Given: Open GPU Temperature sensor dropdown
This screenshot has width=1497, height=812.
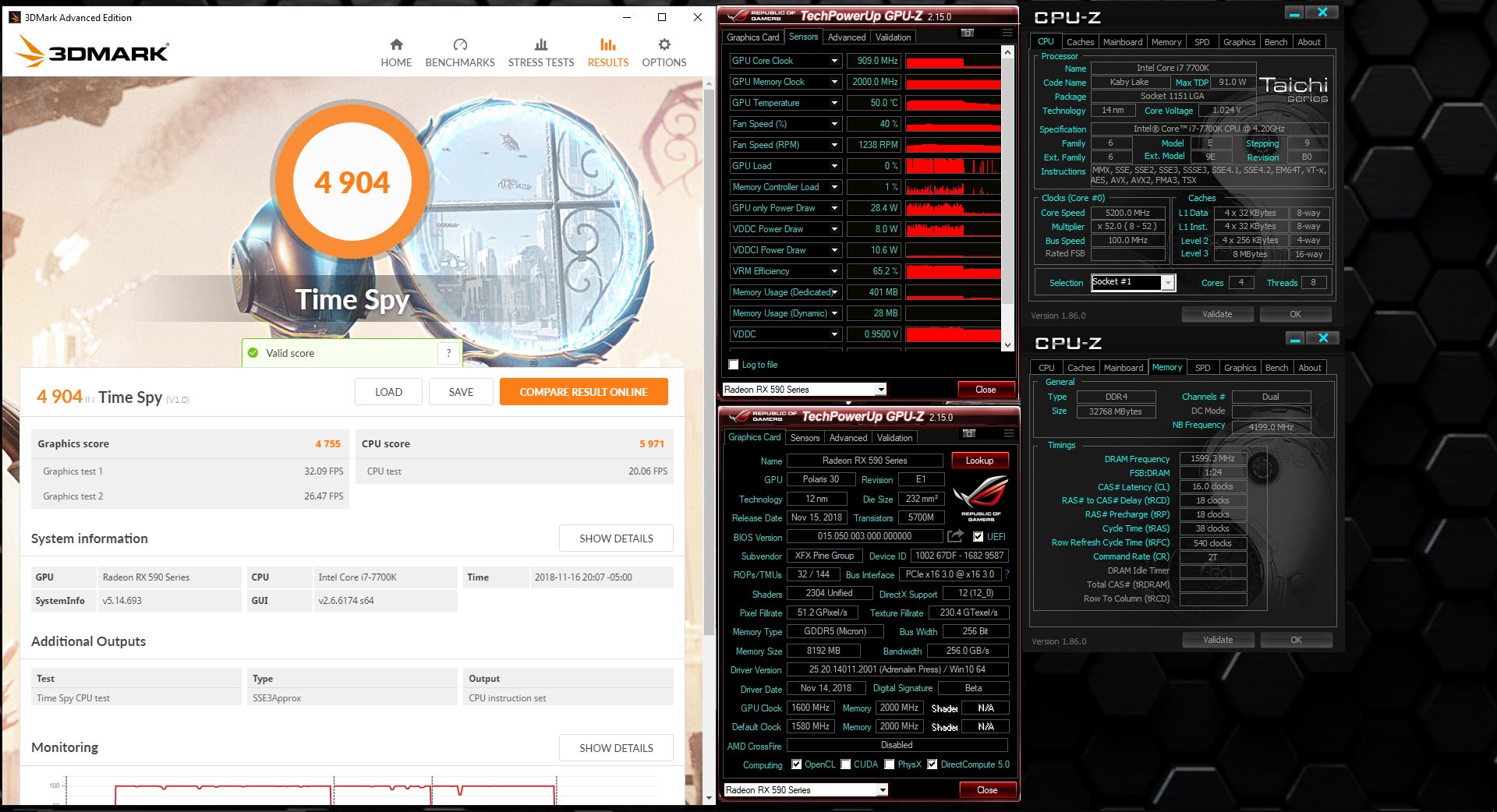Looking at the screenshot, I should pyautogui.click(x=834, y=103).
